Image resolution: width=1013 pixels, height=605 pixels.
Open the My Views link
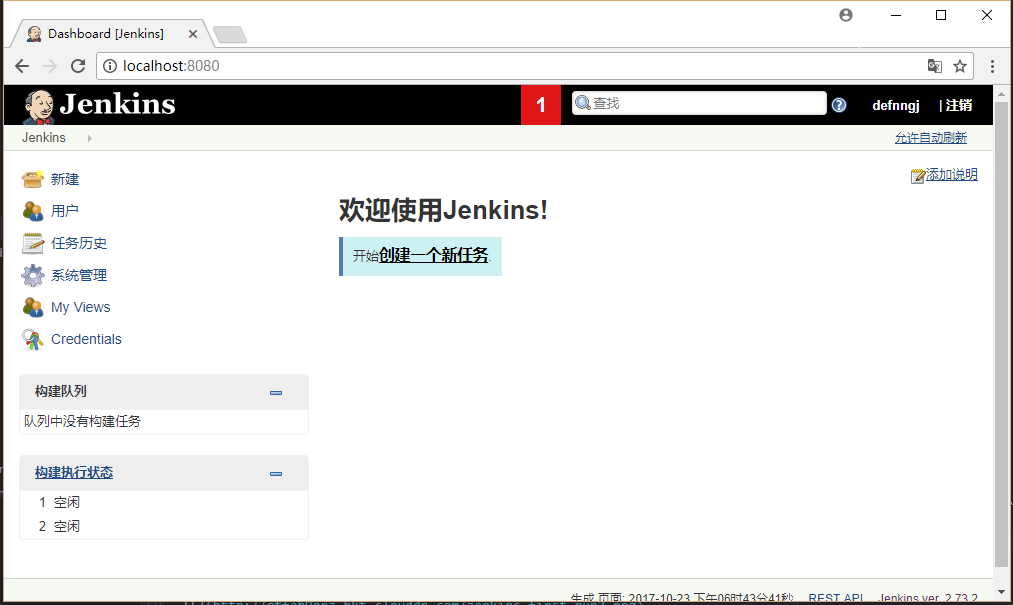pyautogui.click(x=81, y=307)
